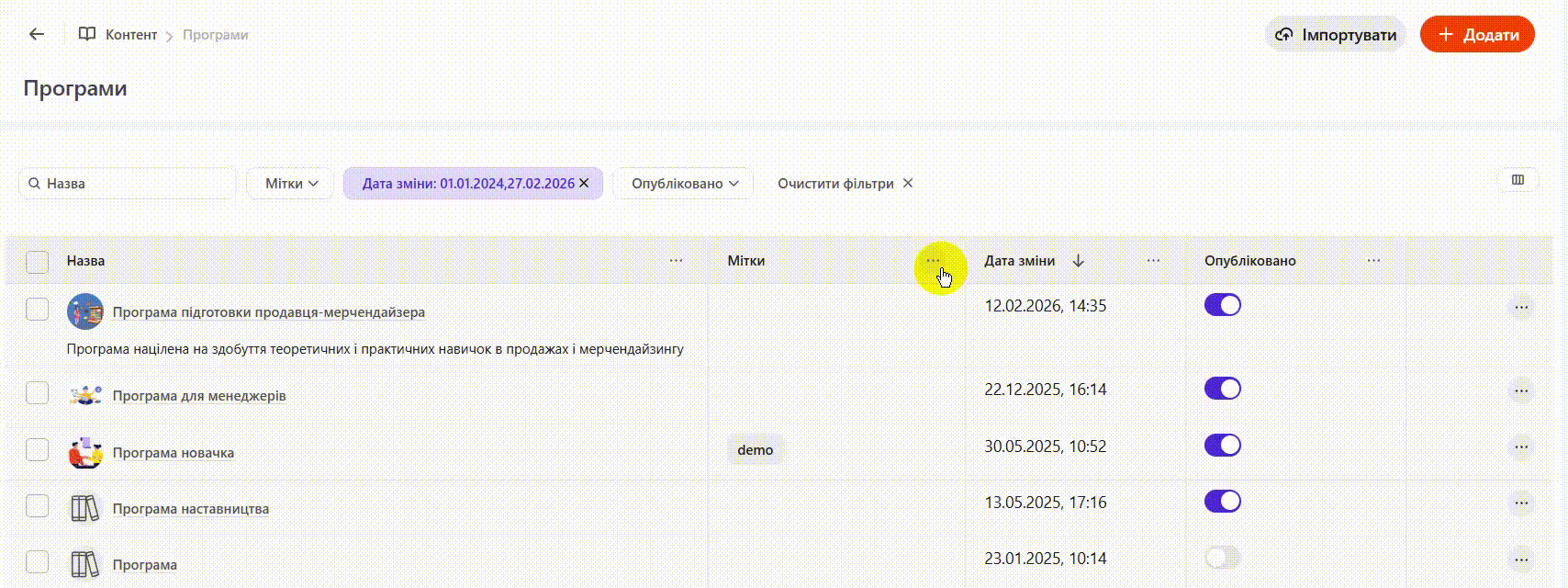Go to Контент breadcrumb
The width and height of the screenshot is (1568, 588).
click(x=130, y=35)
